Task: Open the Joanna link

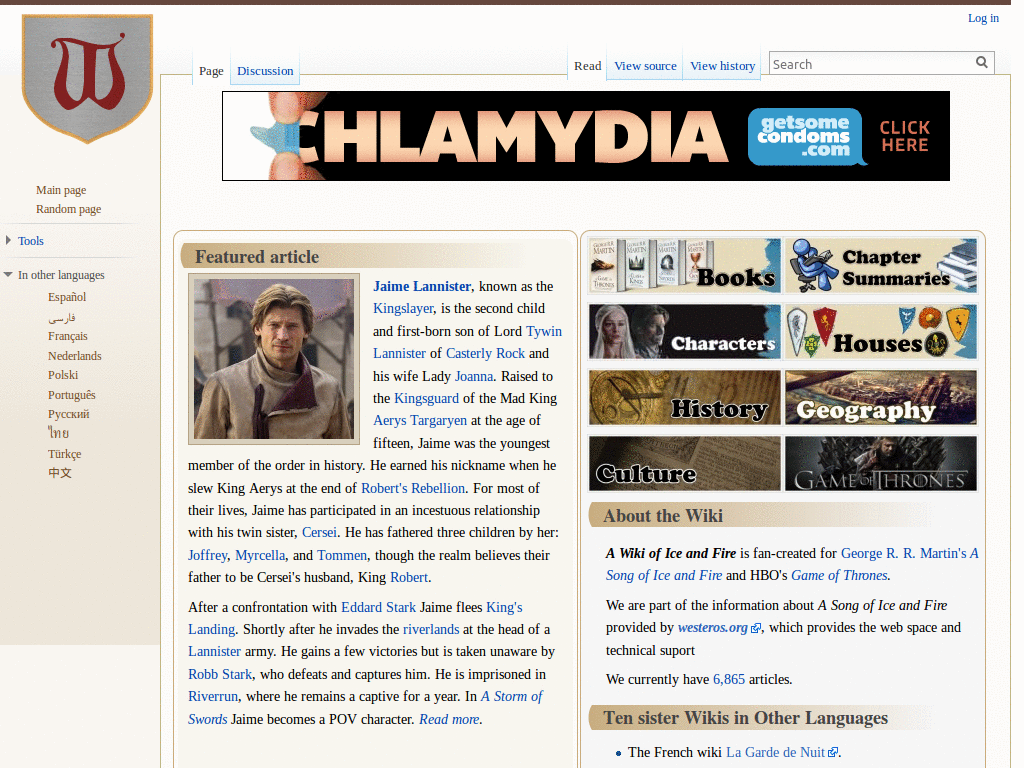Action: 473,376
